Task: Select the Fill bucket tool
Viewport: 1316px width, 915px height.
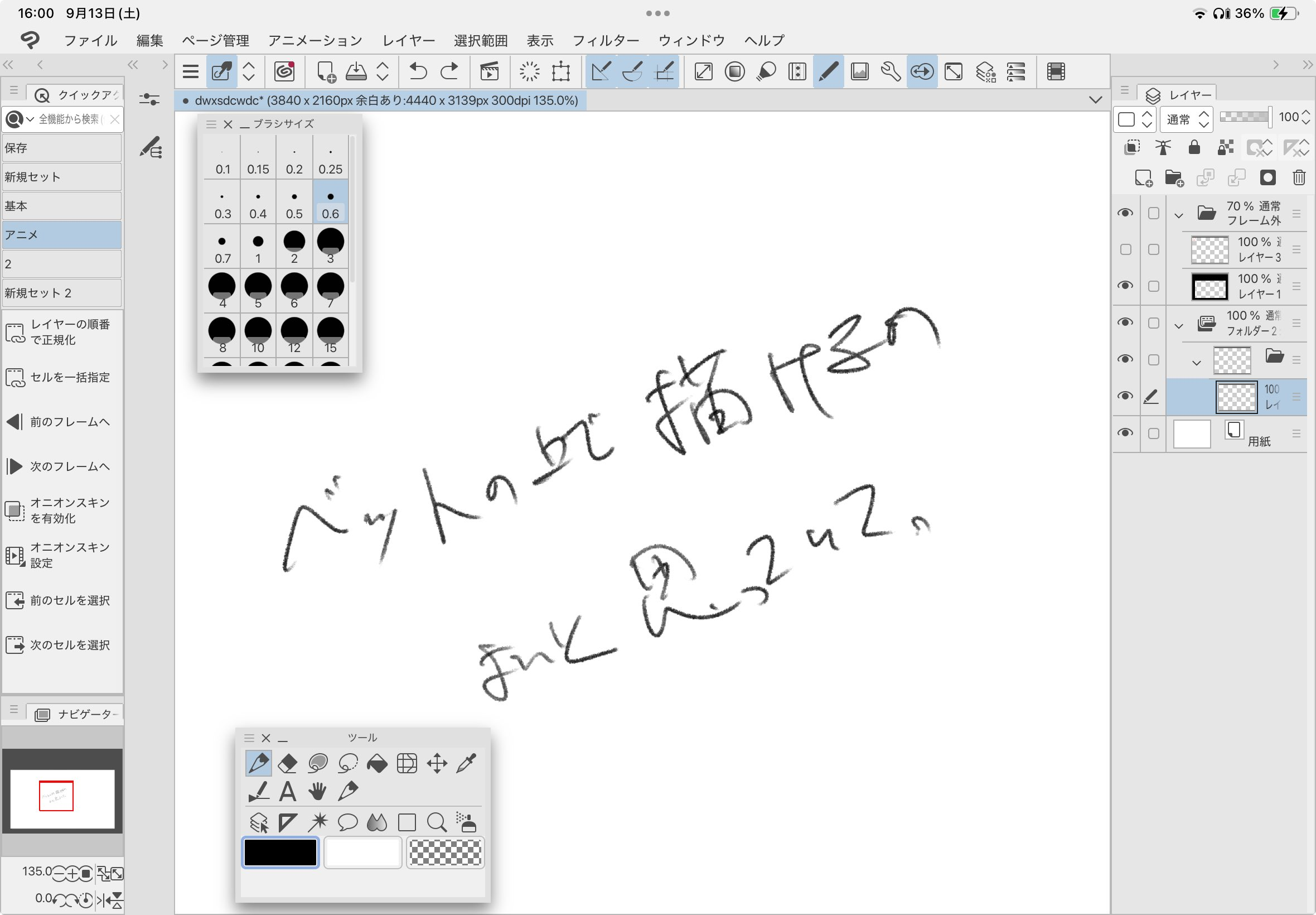Action: (x=377, y=763)
